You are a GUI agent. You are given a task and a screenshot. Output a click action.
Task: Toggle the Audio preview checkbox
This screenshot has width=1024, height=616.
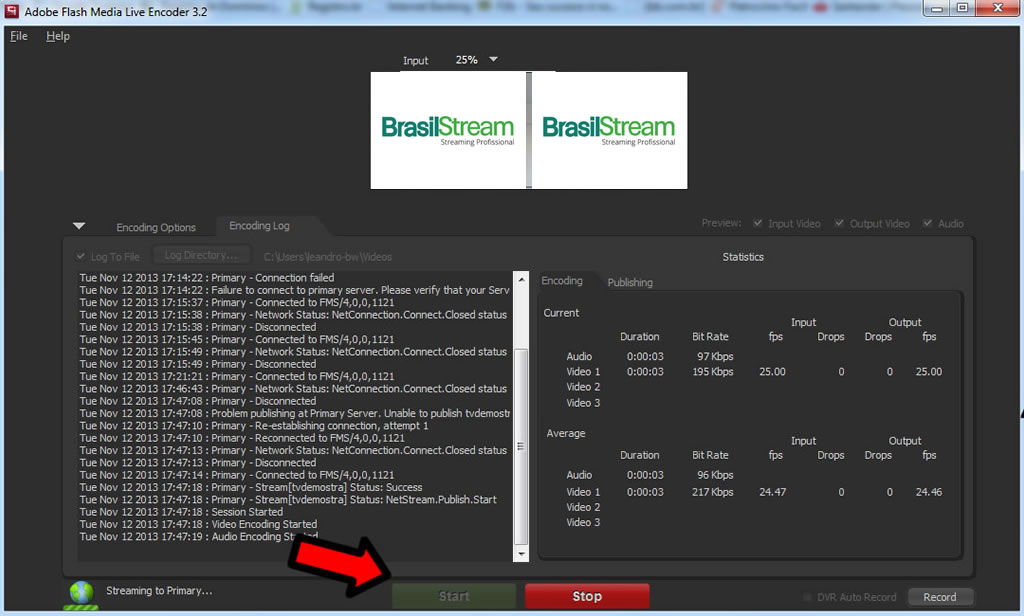tap(927, 223)
